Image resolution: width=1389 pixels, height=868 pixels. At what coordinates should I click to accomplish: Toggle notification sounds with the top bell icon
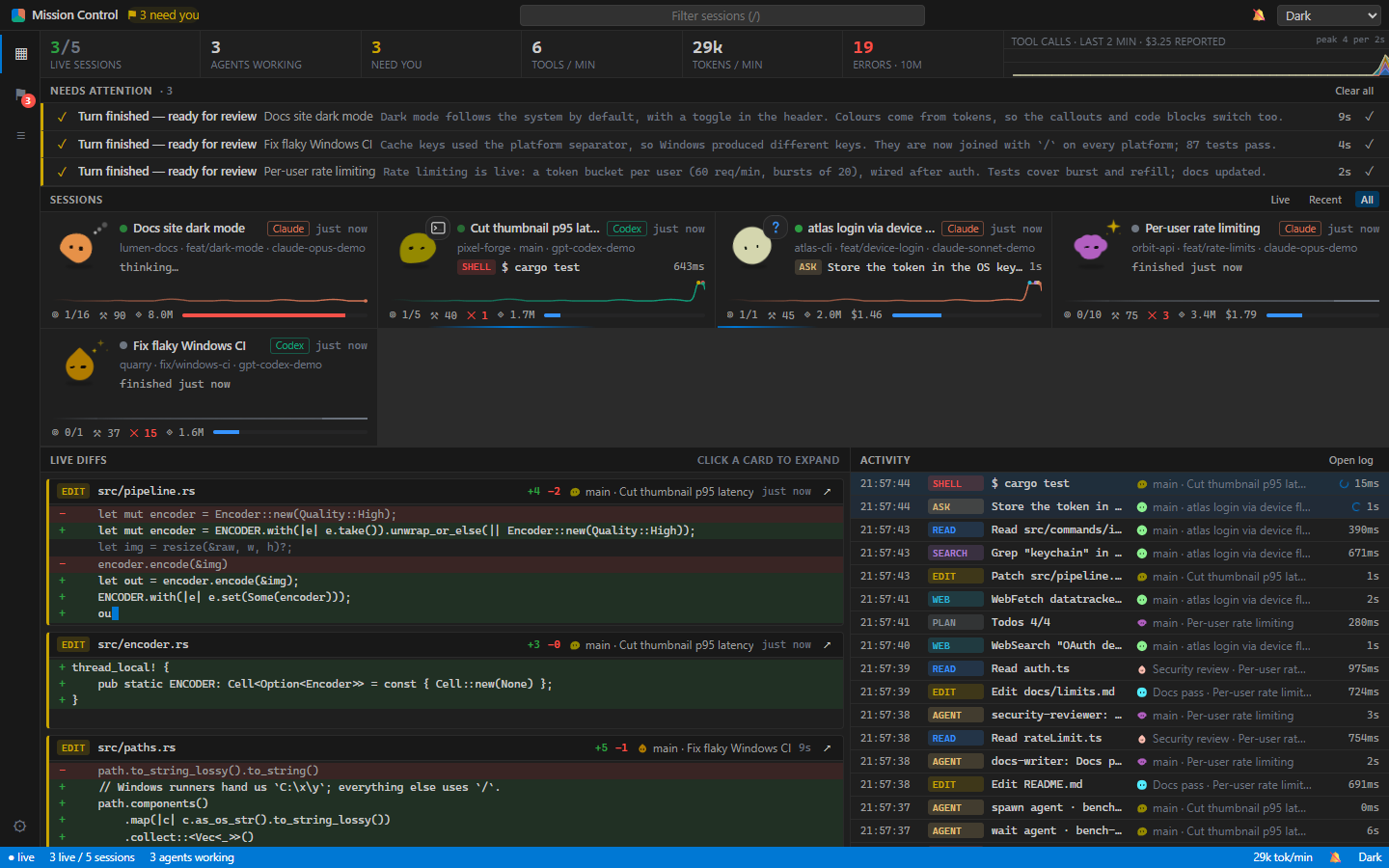click(x=1259, y=15)
